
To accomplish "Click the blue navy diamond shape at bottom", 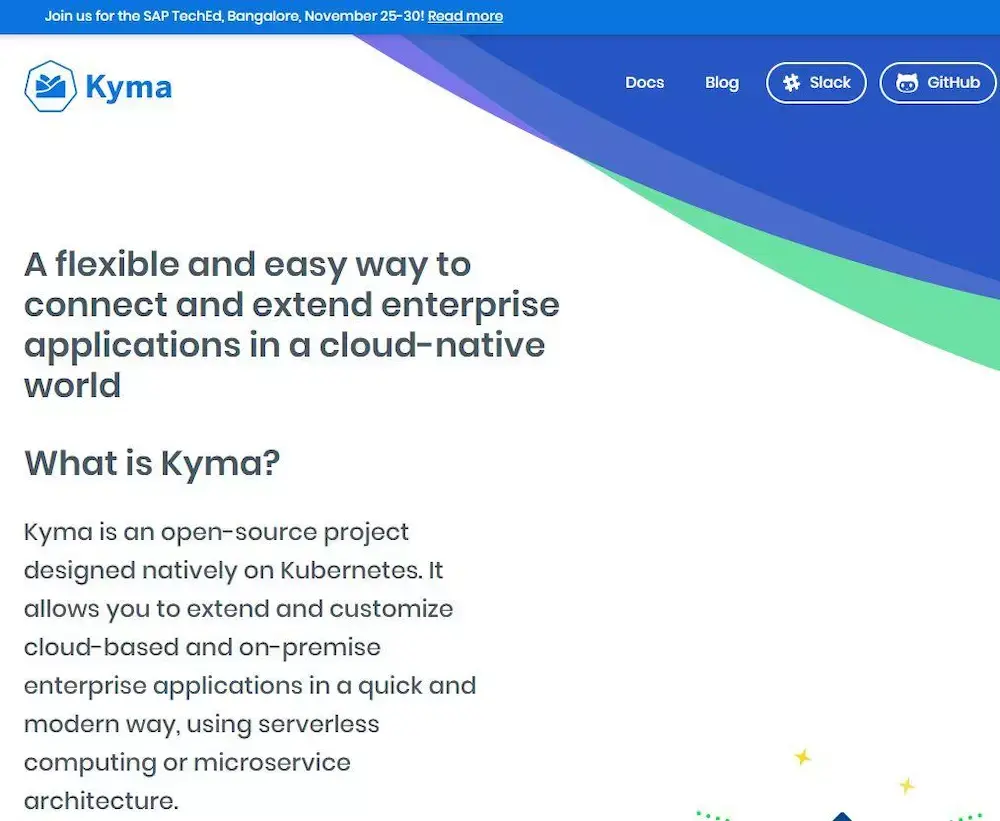I will (843, 815).
